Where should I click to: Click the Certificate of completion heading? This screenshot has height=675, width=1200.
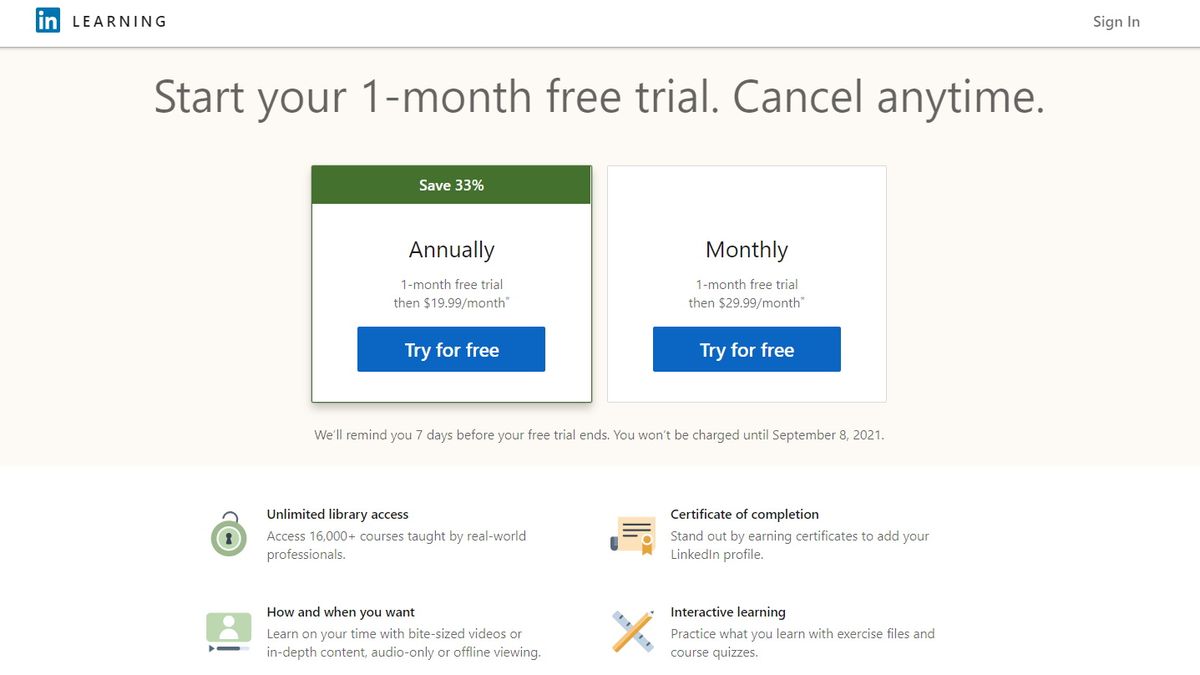pyautogui.click(x=744, y=514)
